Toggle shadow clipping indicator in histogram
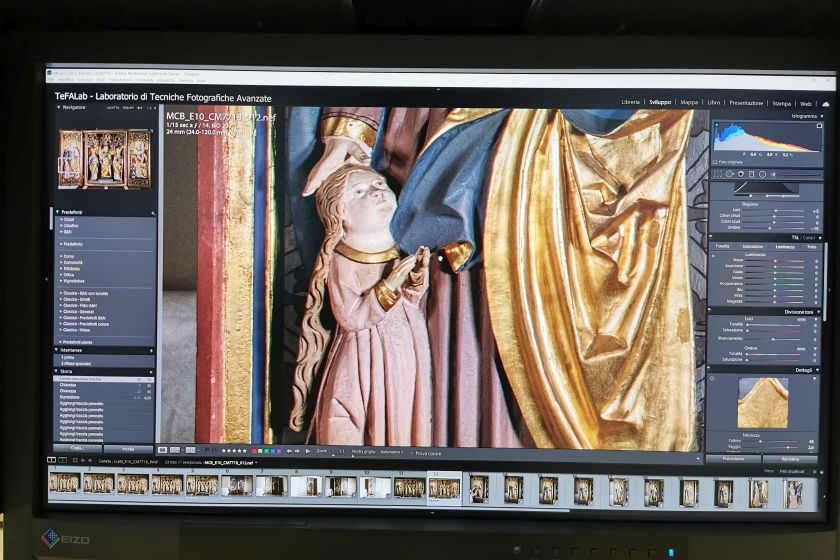Screen dimensions: 840x560 (716, 125)
